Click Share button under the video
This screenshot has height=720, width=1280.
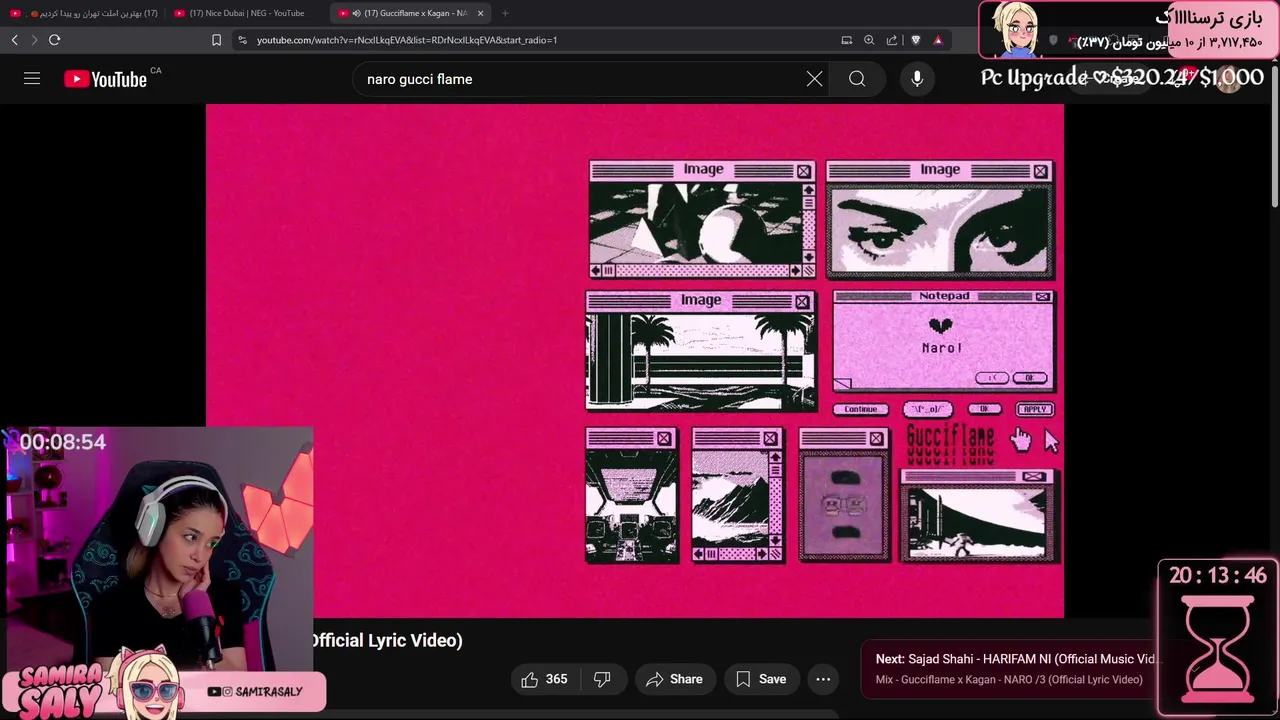click(x=675, y=679)
